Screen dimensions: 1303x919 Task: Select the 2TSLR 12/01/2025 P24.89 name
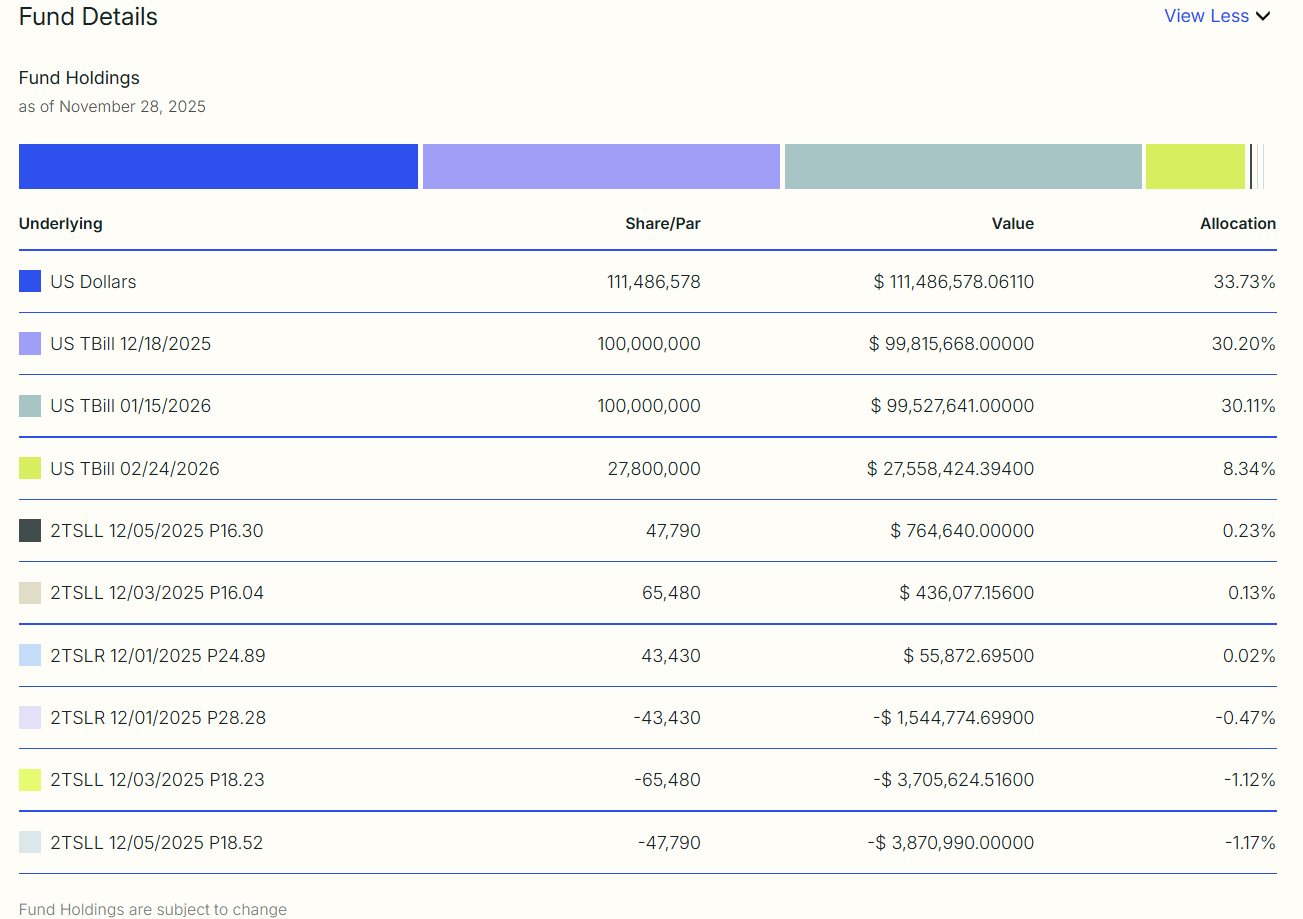click(x=158, y=656)
